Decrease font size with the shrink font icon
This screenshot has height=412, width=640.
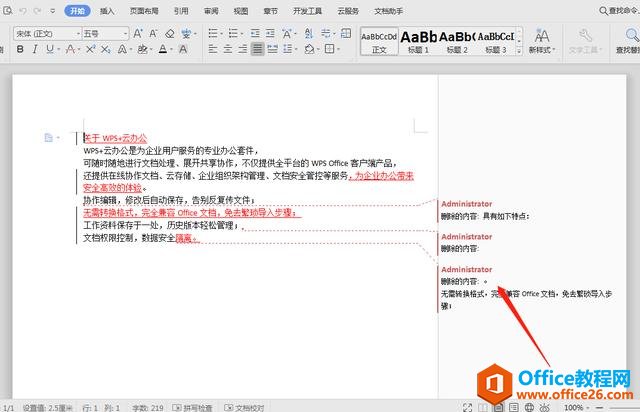pos(153,33)
